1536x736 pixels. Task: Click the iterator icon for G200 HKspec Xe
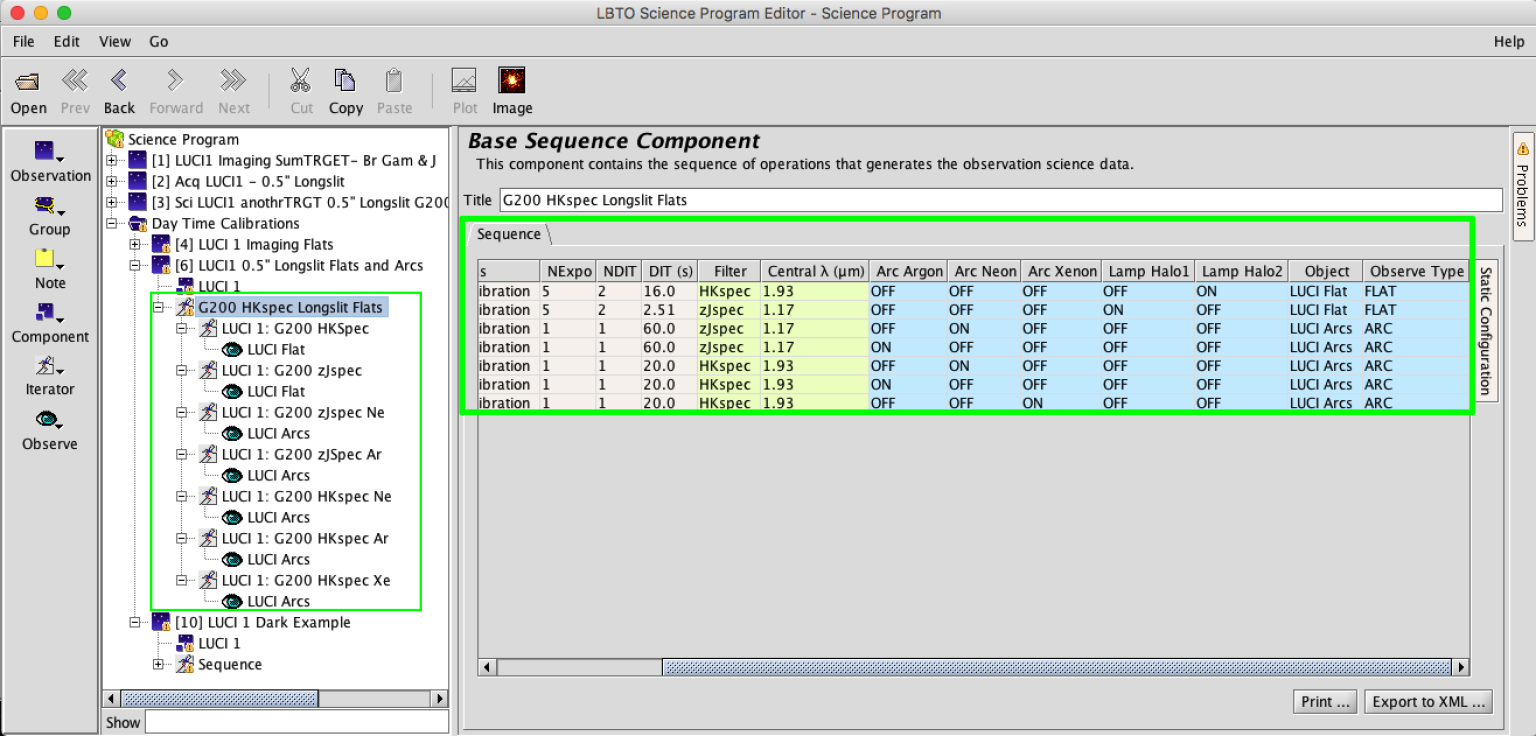pyautogui.click(x=208, y=580)
